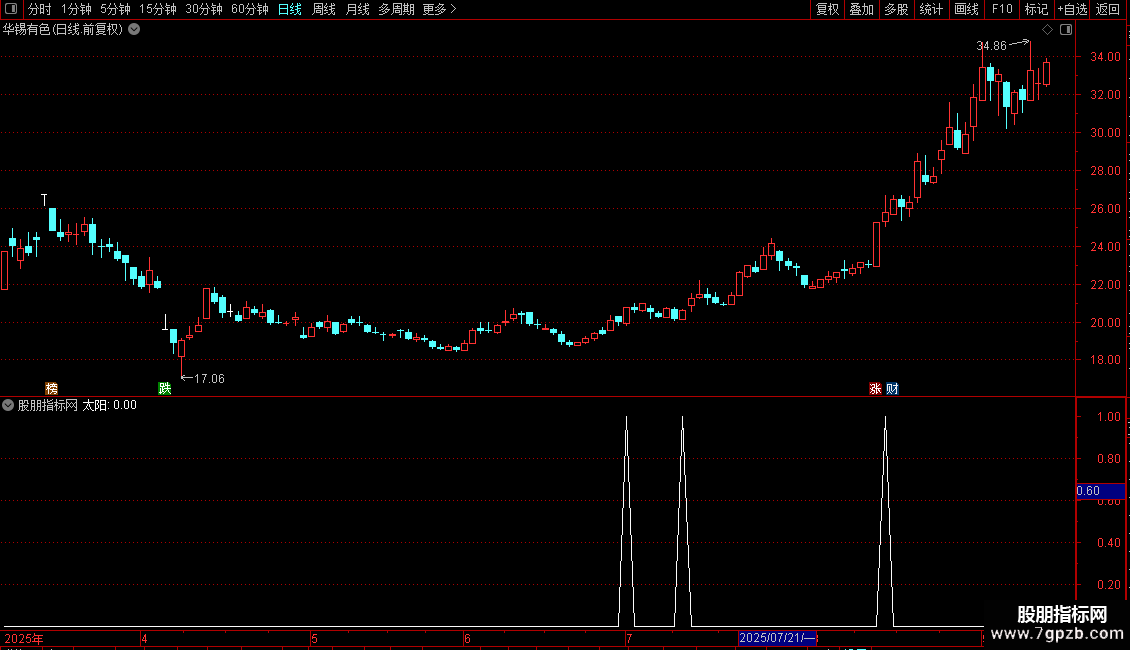
Task: Click the 榜 marker icon on chart
Action: click(51, 388)
